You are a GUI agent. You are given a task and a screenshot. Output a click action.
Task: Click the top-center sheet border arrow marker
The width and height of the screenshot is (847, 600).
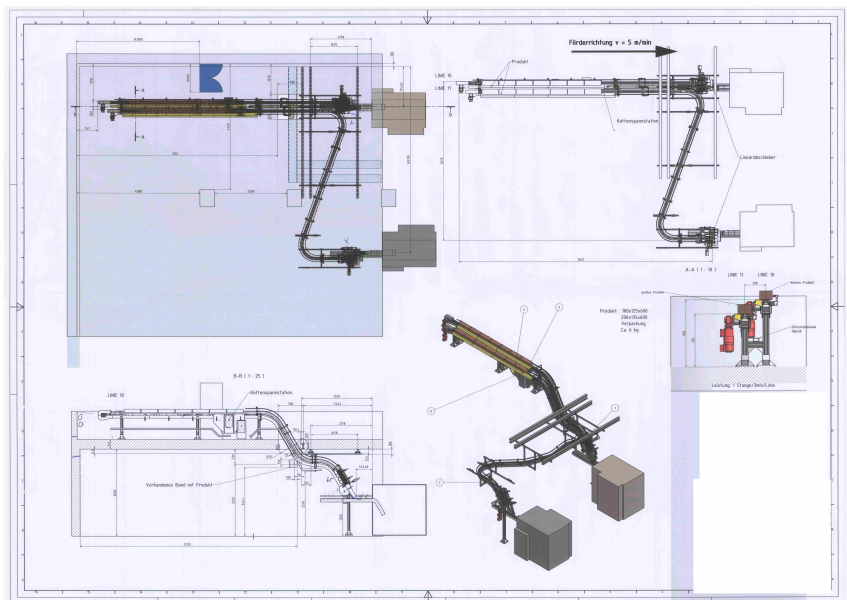pyautogui.click(x=428, y=17)
